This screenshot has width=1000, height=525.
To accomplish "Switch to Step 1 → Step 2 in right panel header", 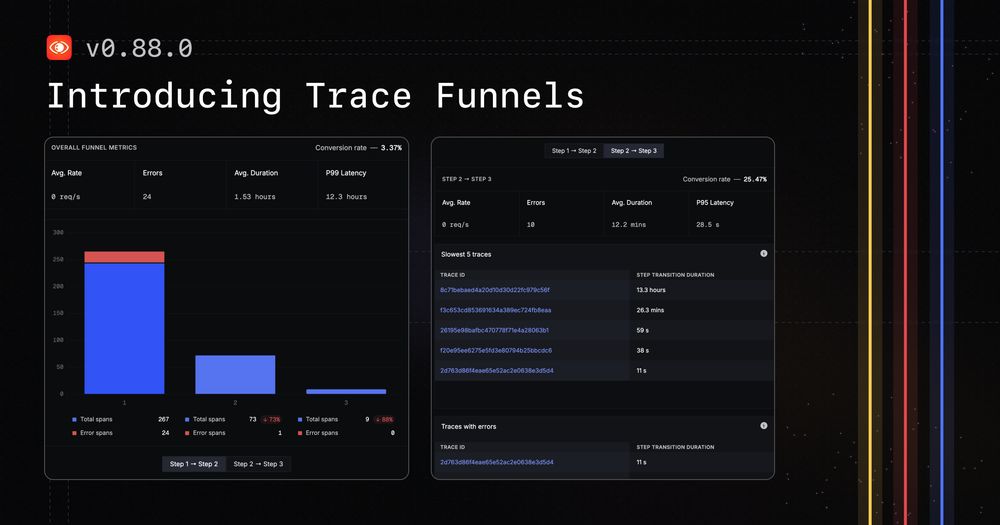I will pyautogui.click(x=574, y=151).
